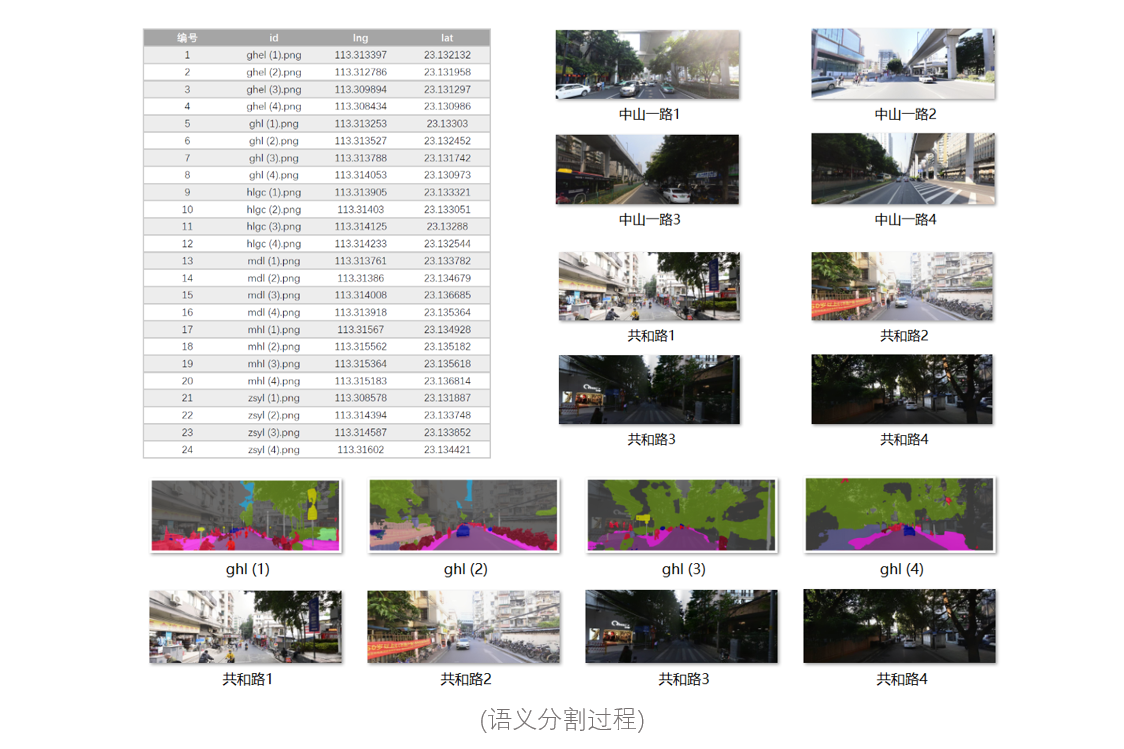This screenshot has height=749, width=1124.
Task: Select the latitude value 23.134421
Action: point(447,450)
